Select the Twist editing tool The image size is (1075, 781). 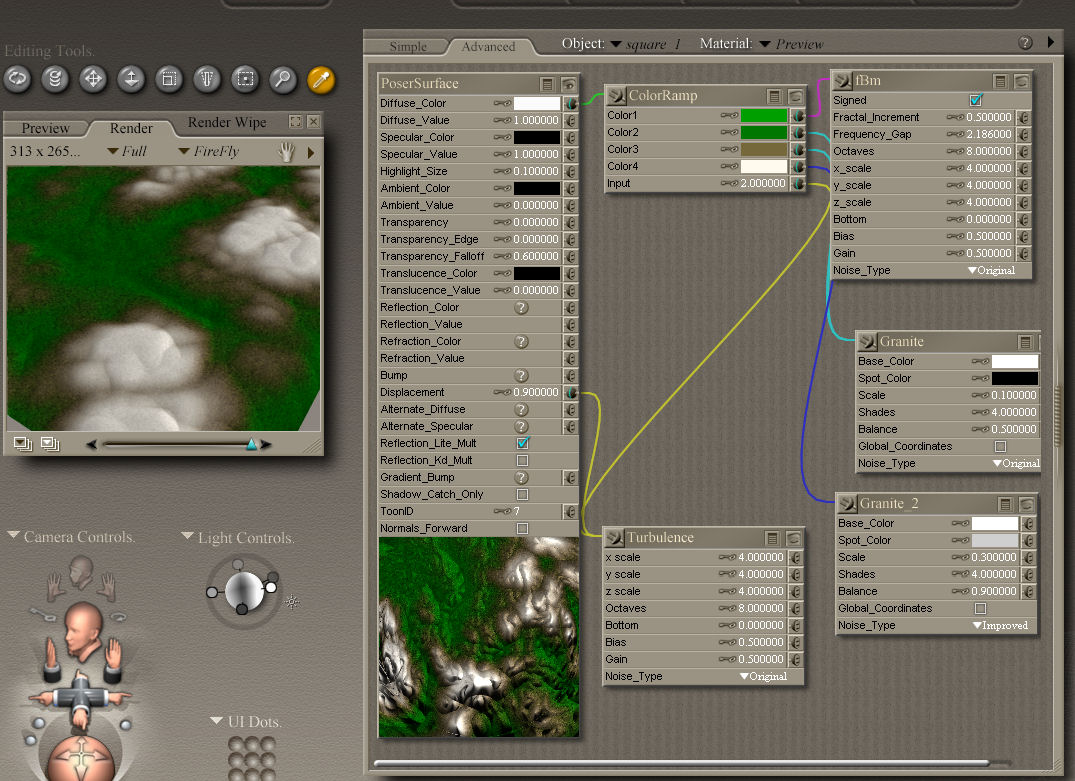coord(56,79)
